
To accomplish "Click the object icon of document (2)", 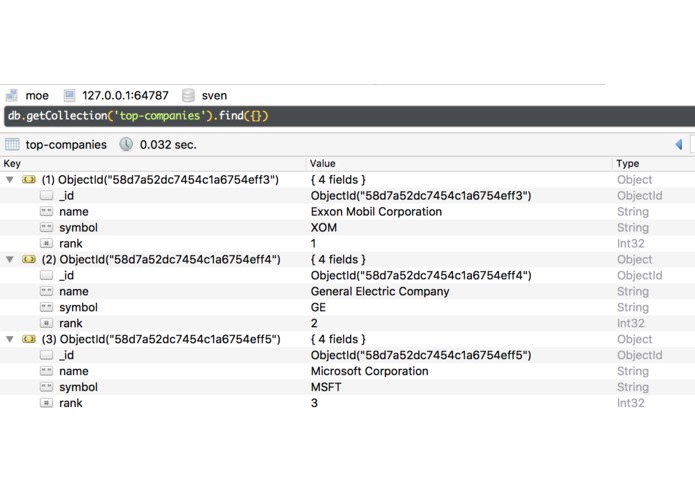I will (x=29, y=259).
